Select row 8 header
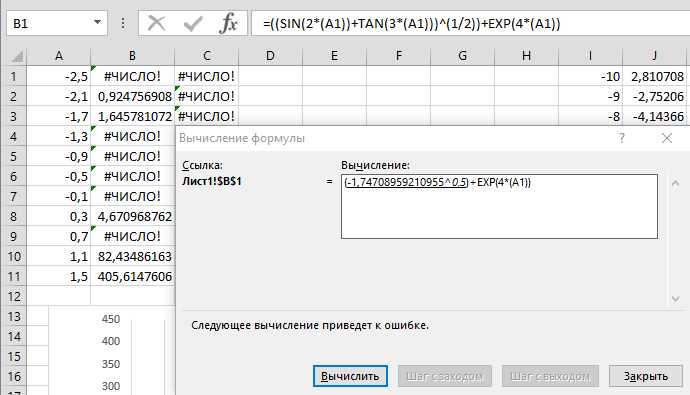Screen dimensions: 690x395 [13, 216]
